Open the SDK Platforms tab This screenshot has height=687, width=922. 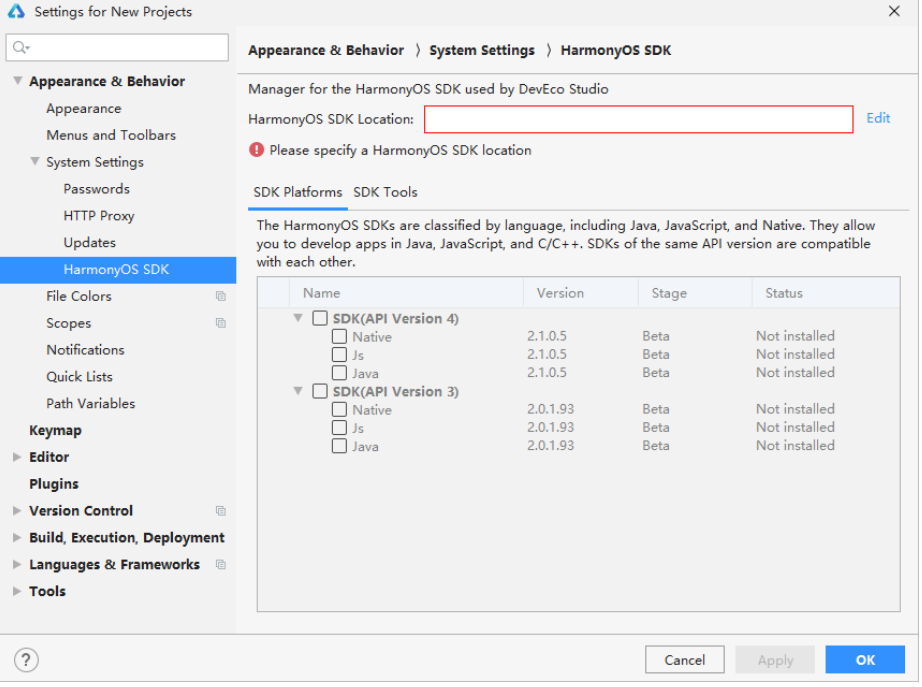coord(297,192)
